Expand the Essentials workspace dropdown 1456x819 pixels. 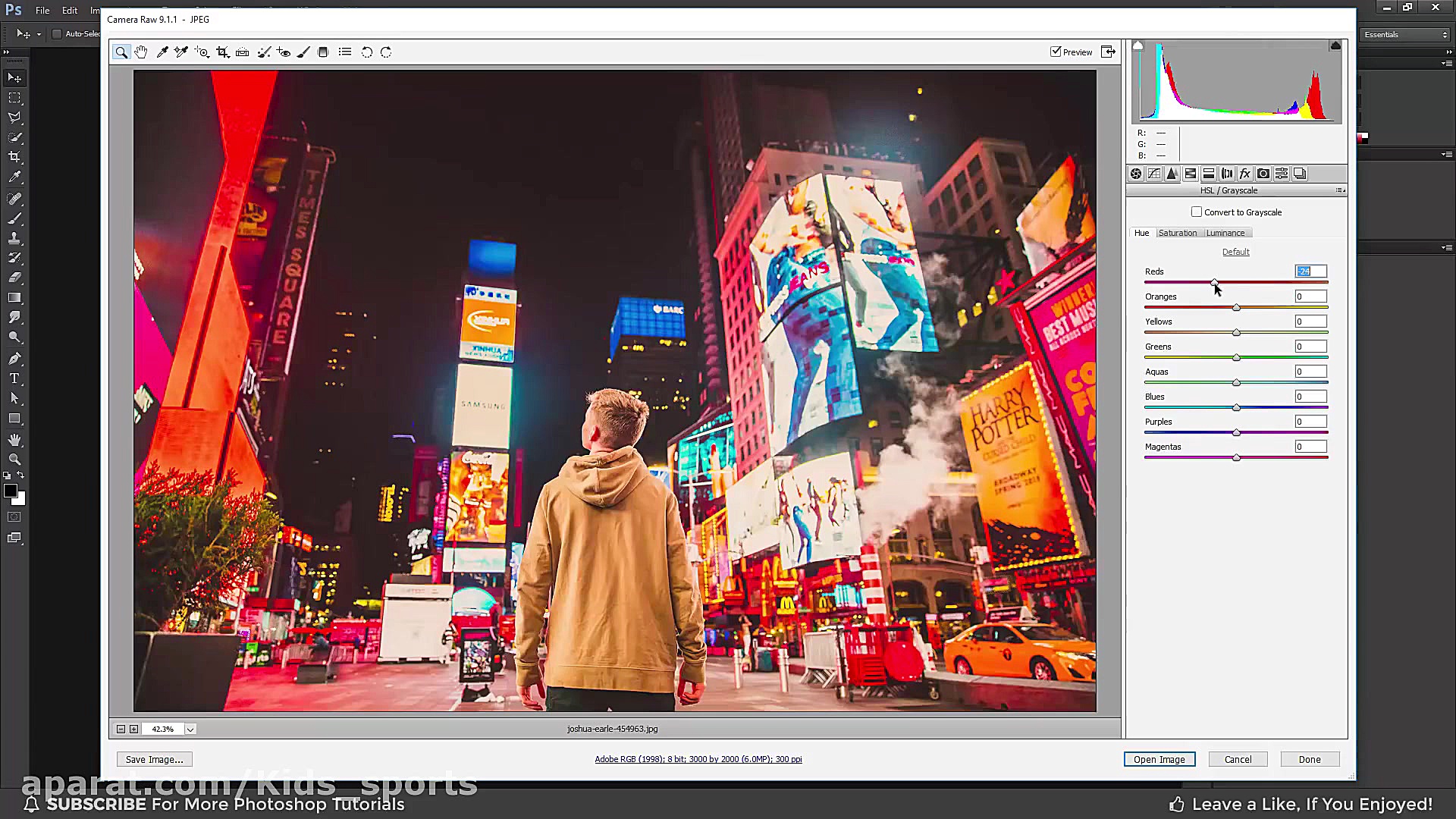pyautogui.click(x=1405, y=34)
